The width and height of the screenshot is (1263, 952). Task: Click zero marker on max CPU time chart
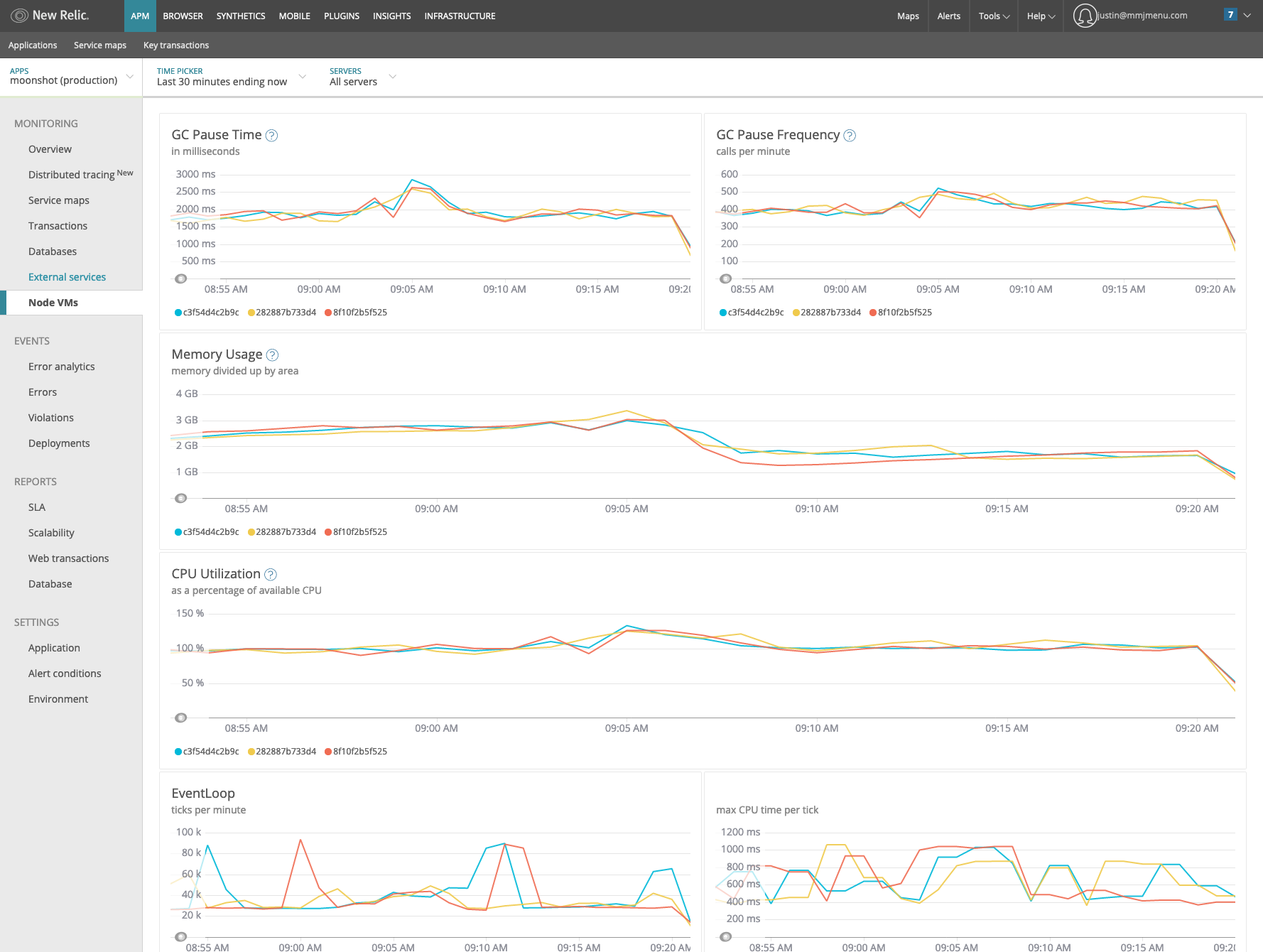725,936
